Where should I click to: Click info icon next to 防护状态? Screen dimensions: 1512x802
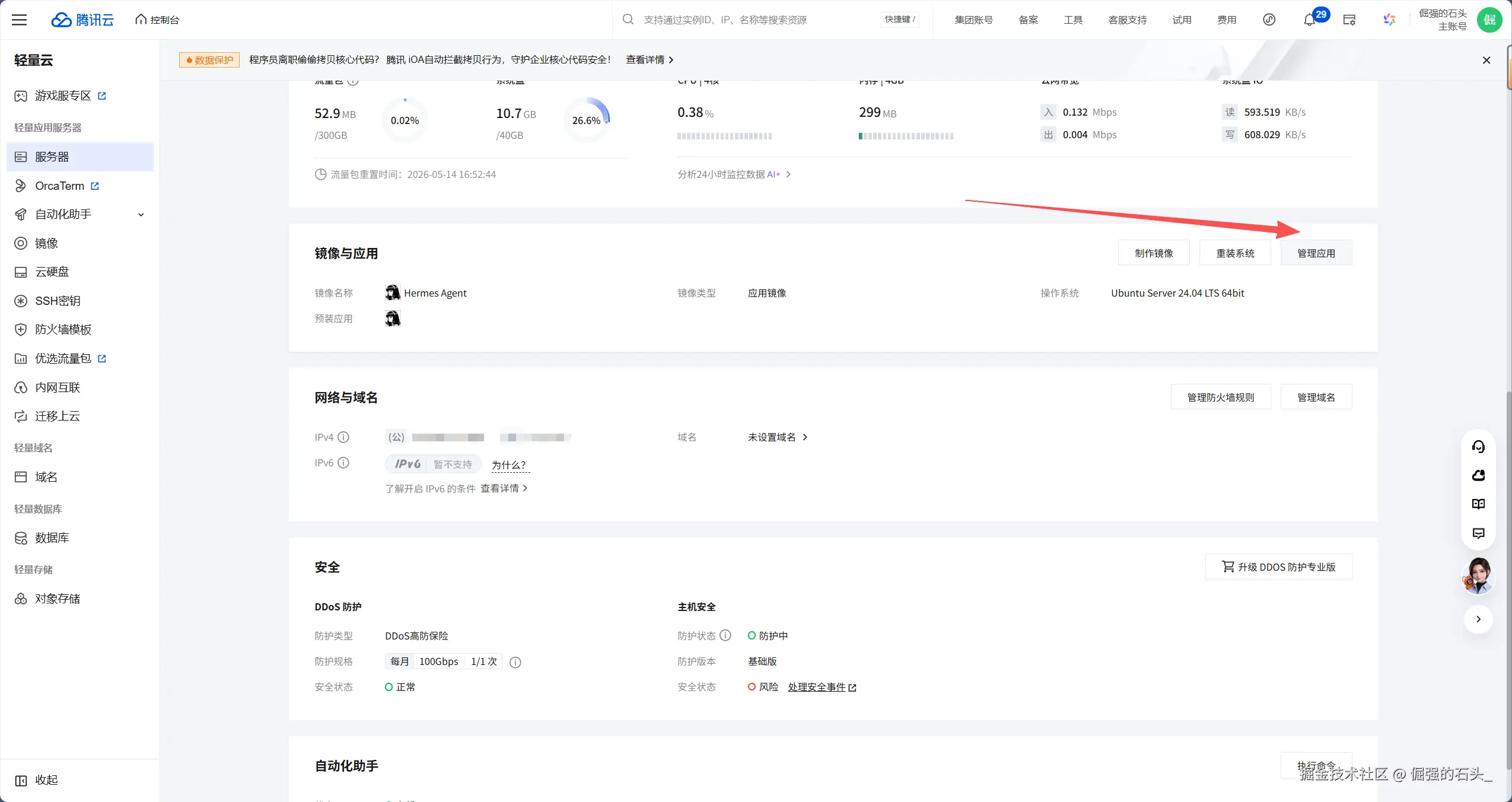click(725, 635)
